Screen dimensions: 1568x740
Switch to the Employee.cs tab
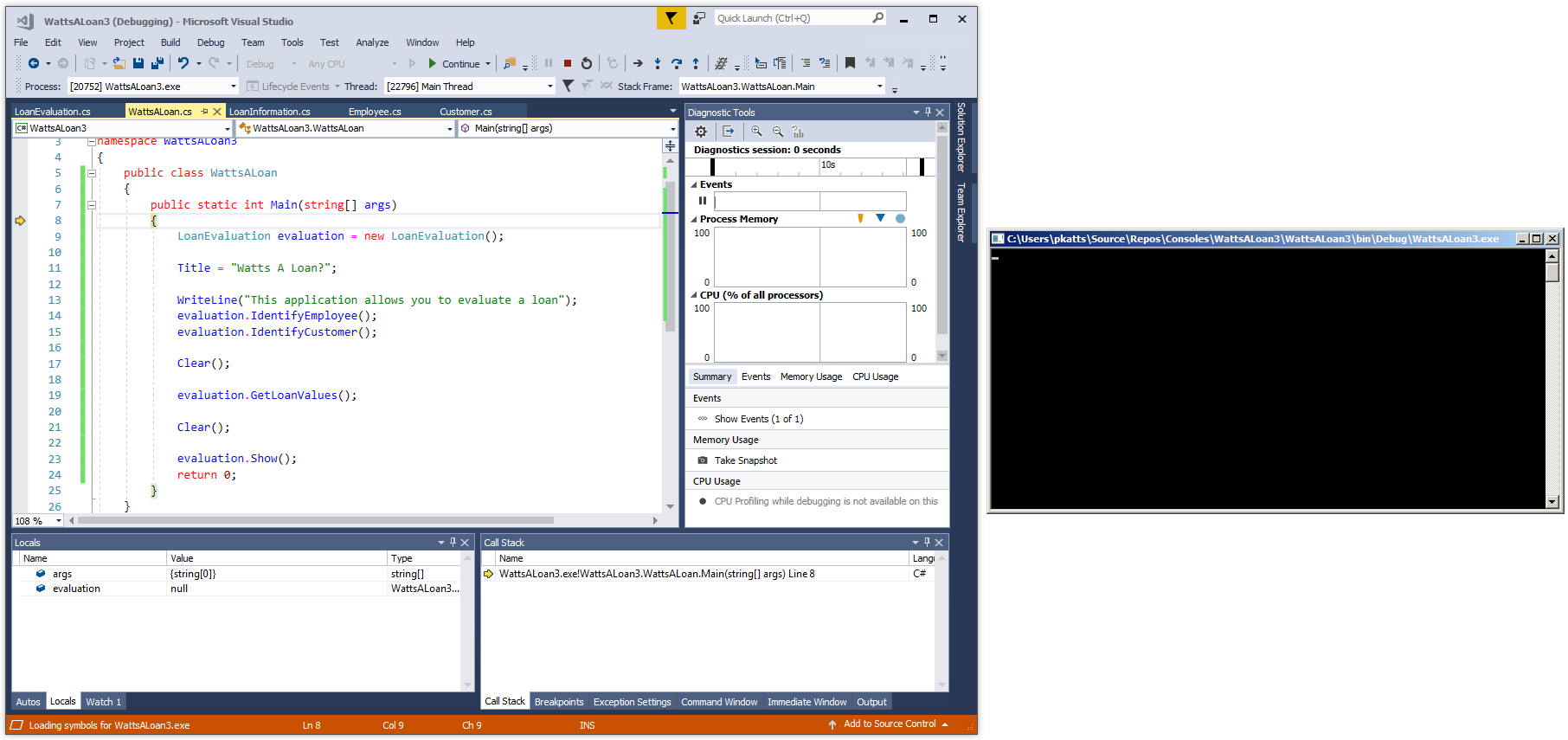tap(375, 112)
